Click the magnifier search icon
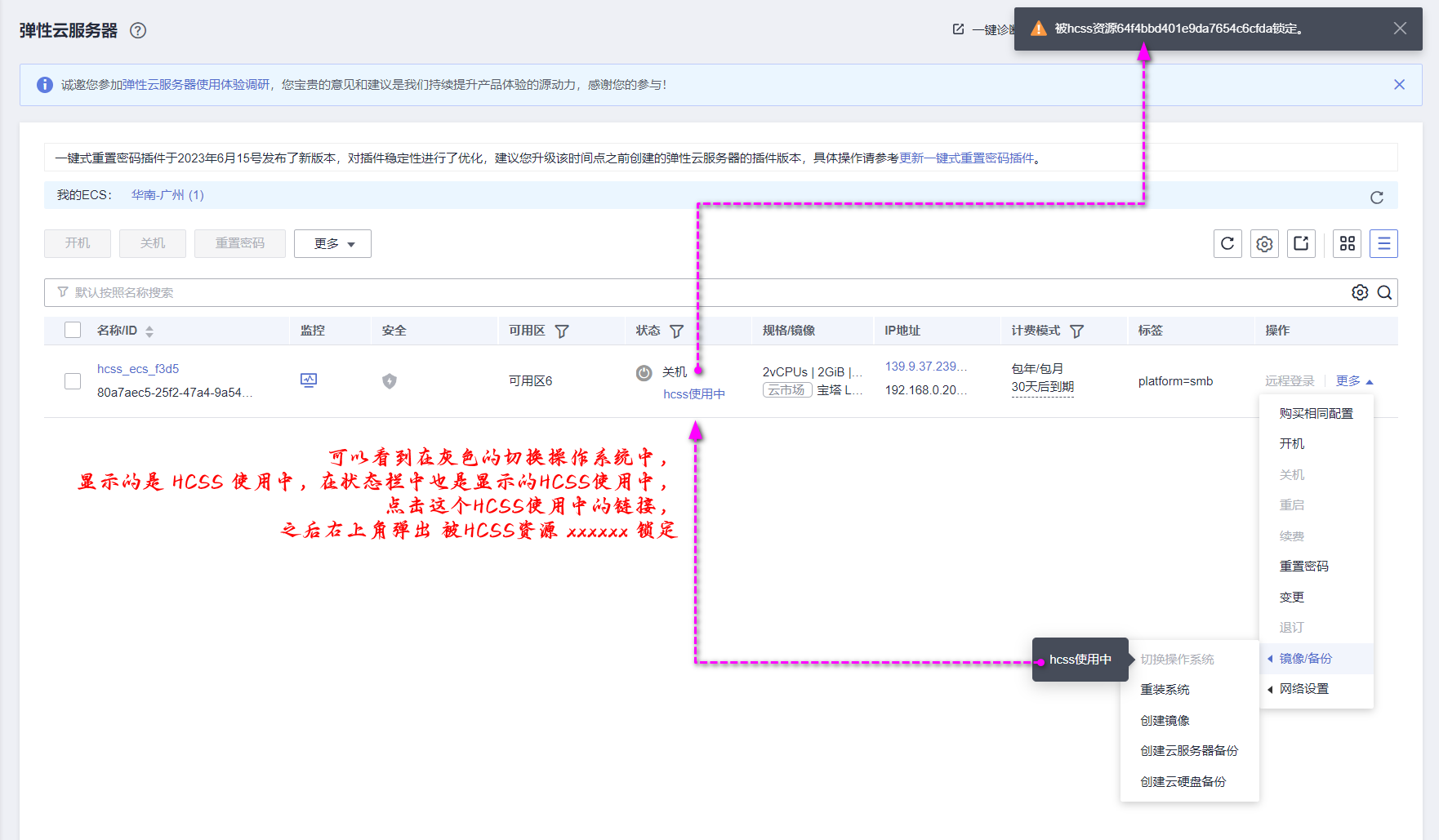 (x=1384, y=292)
